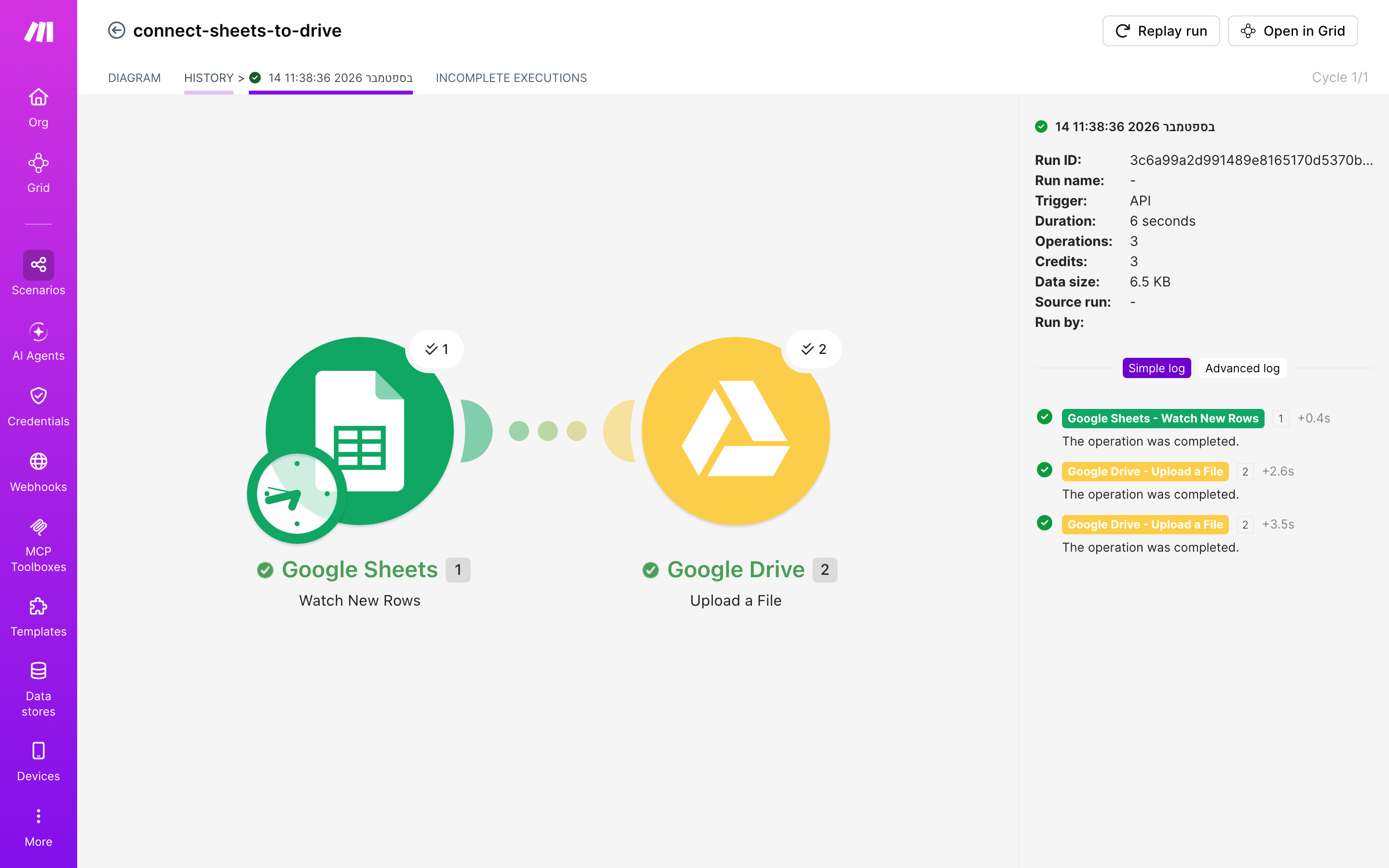Select the Simple log view
This screenshot has width=1389, height=868.
[1157, 368]
